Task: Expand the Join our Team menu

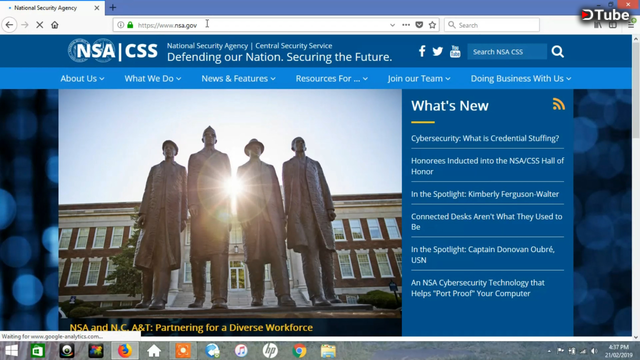Action: click(419, 78)
